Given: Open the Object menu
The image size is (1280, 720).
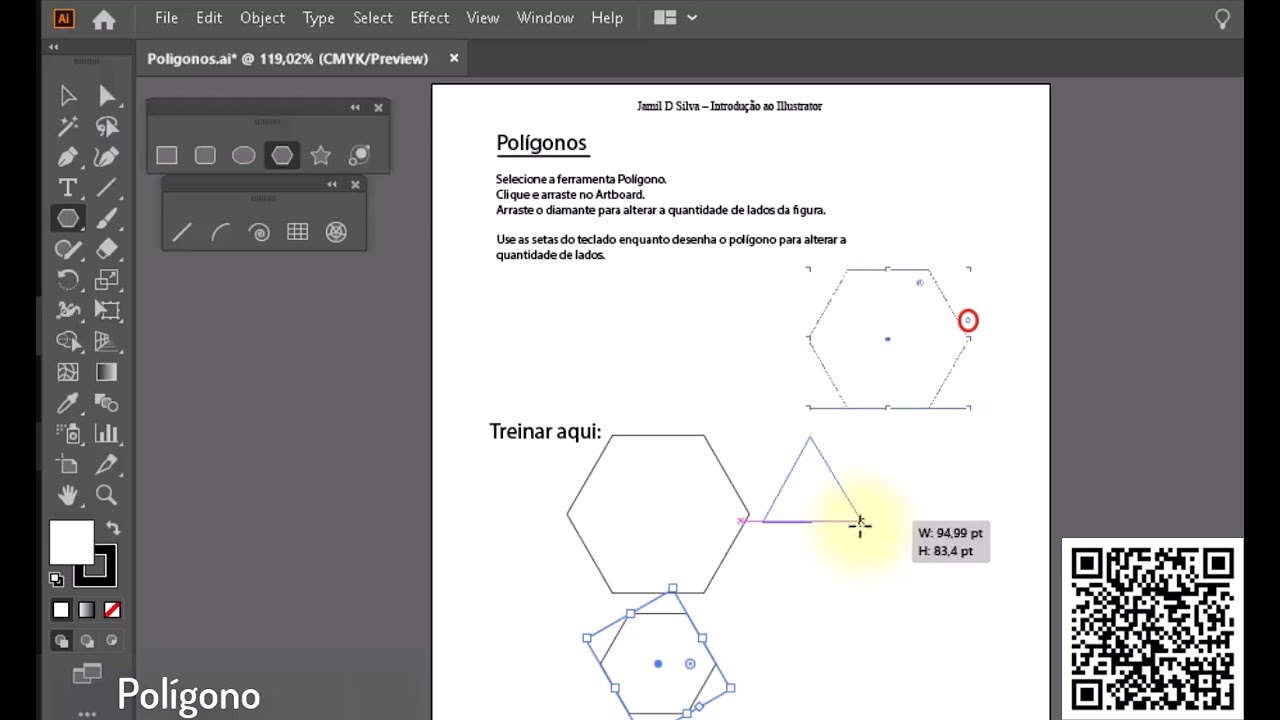Looking at the screenshot, I should (262, 18).
